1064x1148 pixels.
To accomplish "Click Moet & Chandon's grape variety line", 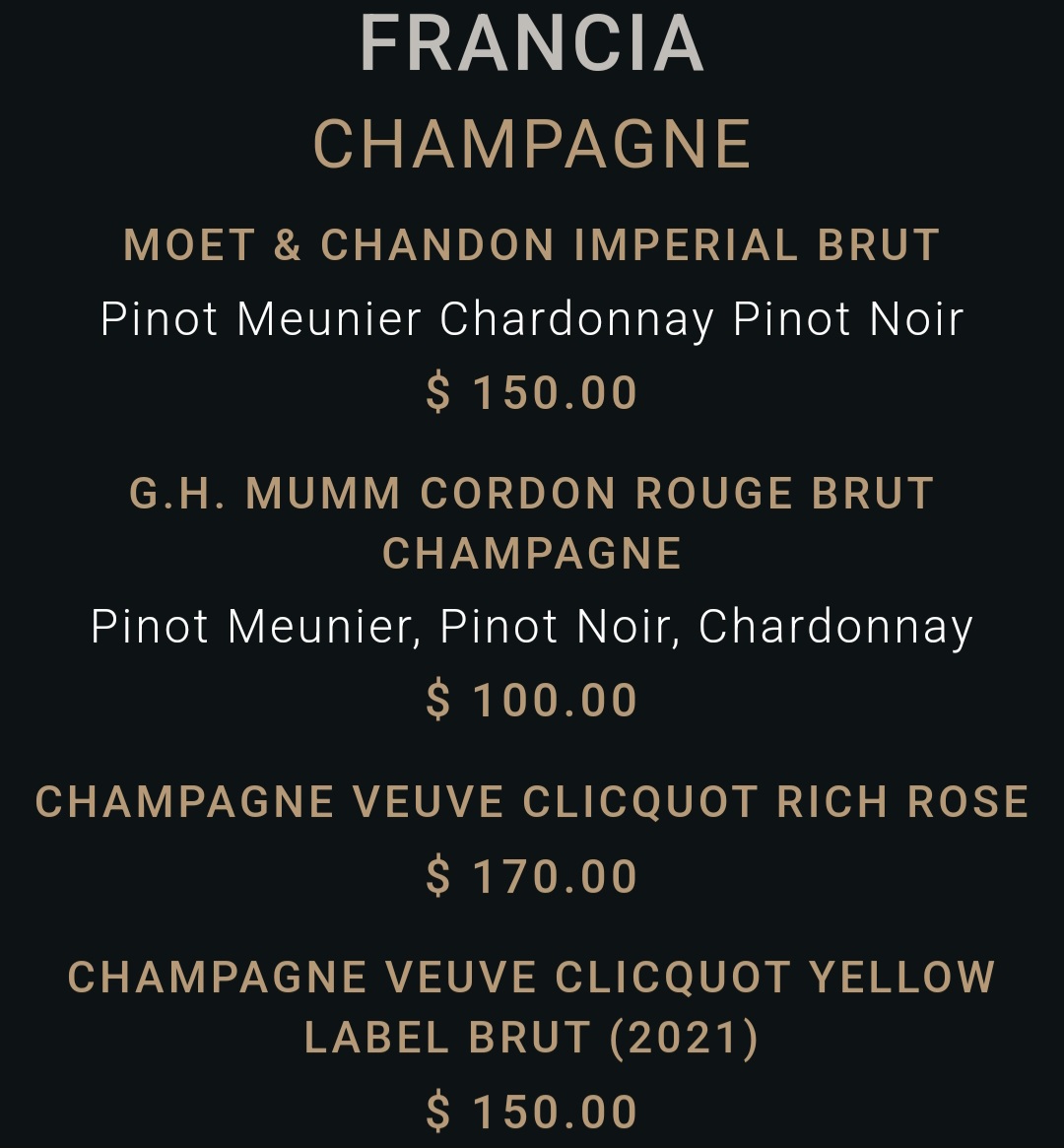I will (x=532, y=319).
